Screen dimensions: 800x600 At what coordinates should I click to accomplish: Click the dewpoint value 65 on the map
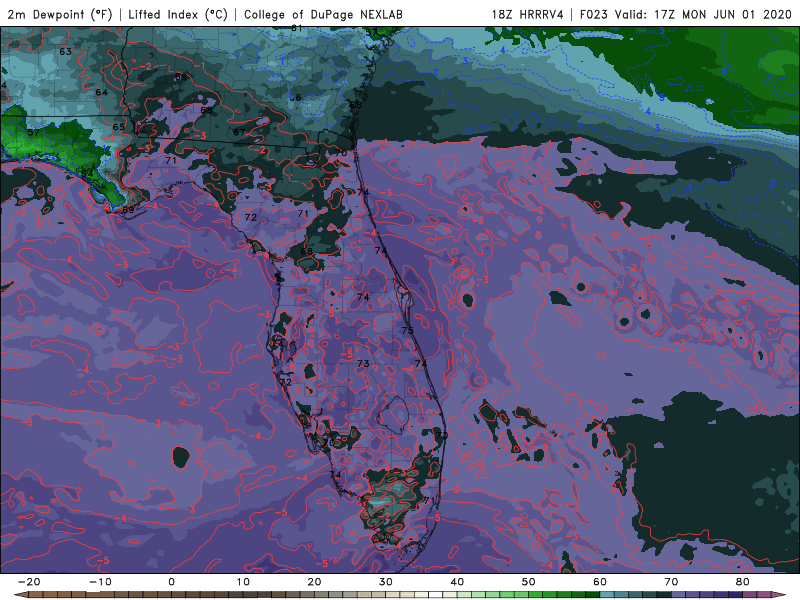(118, 127)
